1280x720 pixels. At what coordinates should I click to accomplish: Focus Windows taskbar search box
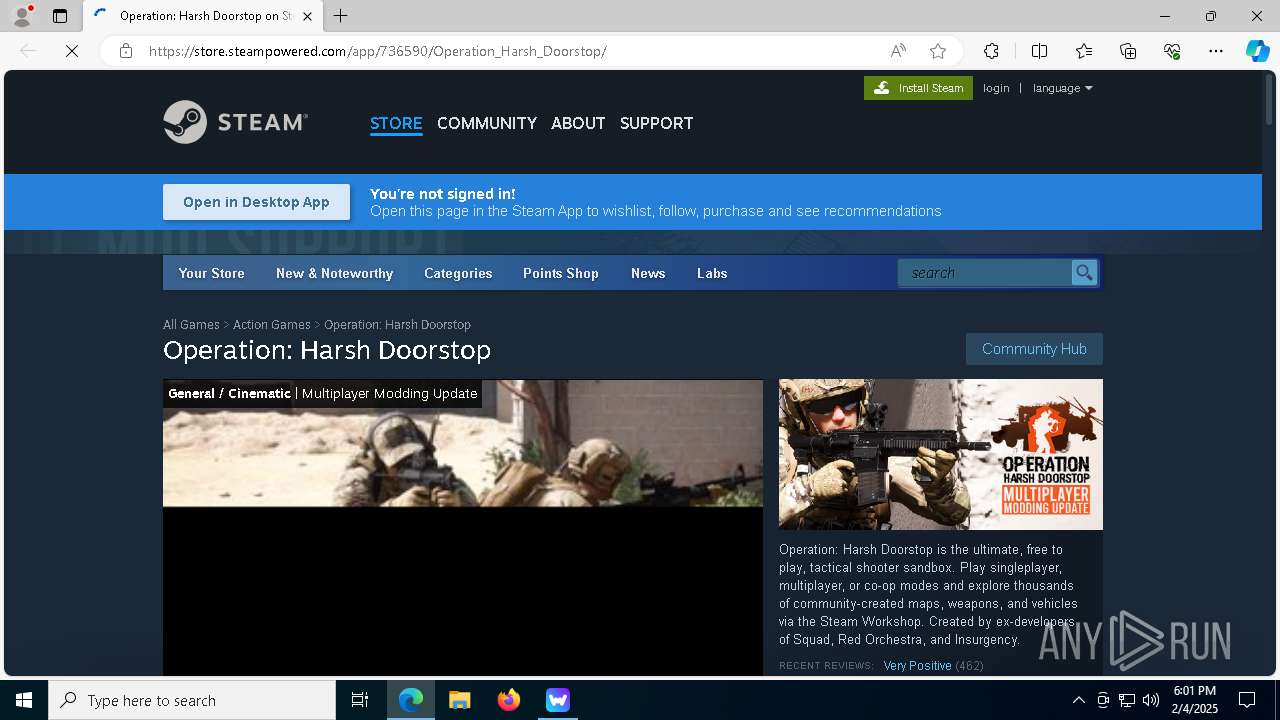192,700
